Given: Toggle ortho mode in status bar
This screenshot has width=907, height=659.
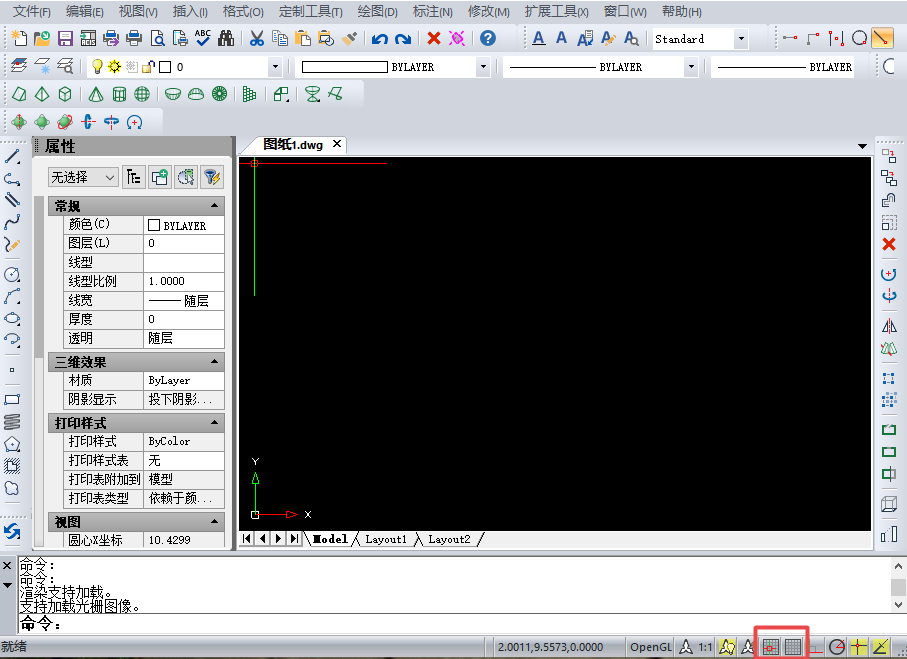Looking at the screenshot, I should click(816, 648).
